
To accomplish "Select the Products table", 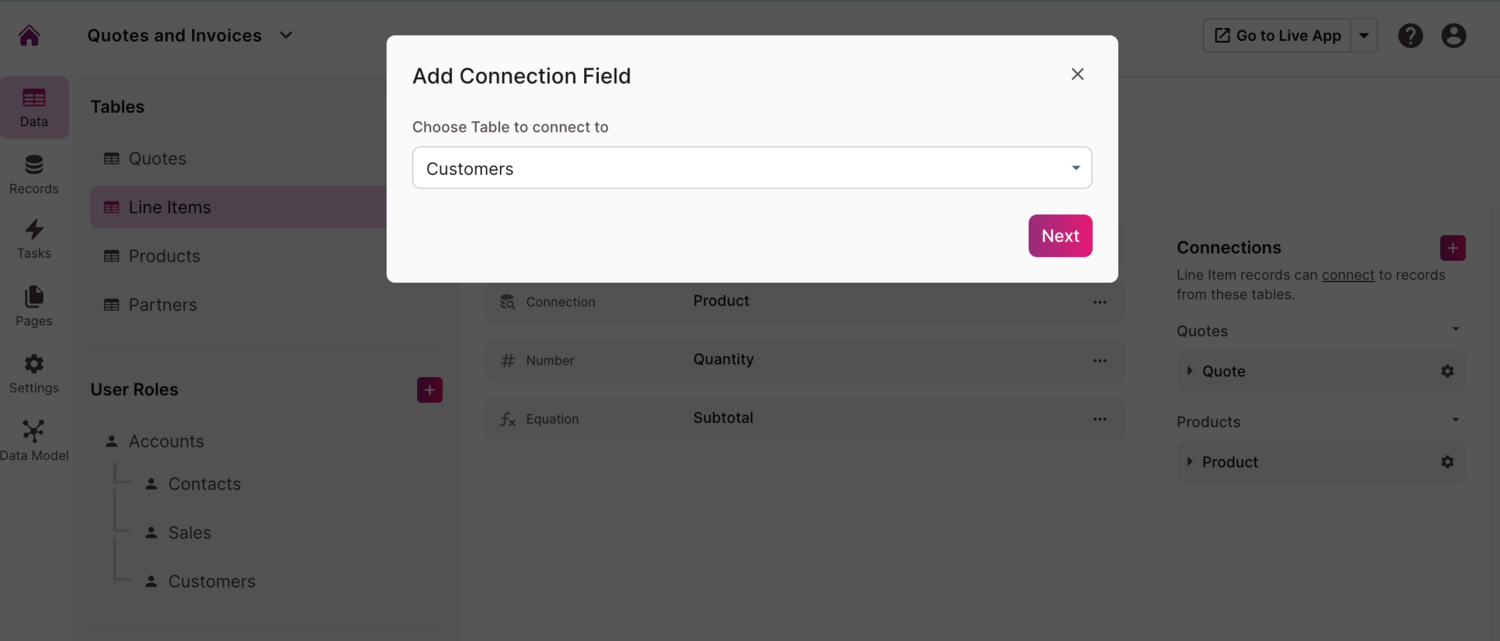I will pos(164,256).
